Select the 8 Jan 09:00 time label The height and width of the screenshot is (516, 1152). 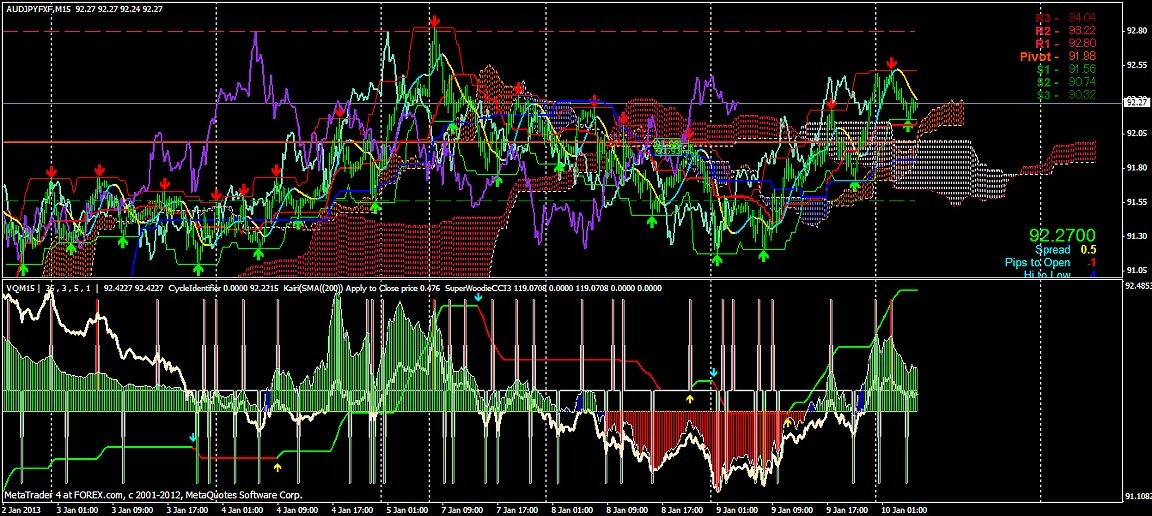pyautogui.click(x=627, y=509)
